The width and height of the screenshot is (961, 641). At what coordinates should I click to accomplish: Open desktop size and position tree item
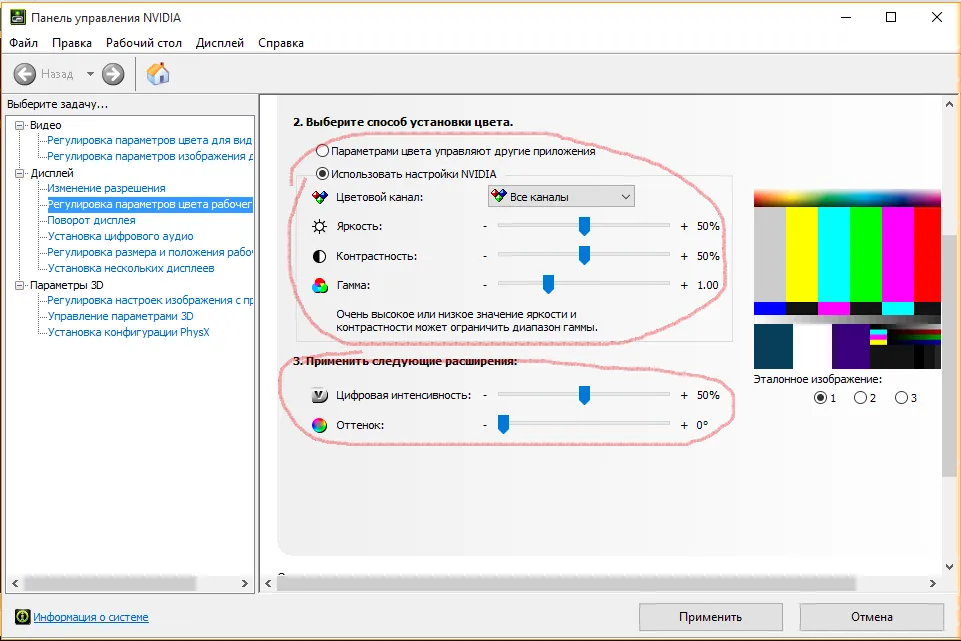(x=150, y=252)
